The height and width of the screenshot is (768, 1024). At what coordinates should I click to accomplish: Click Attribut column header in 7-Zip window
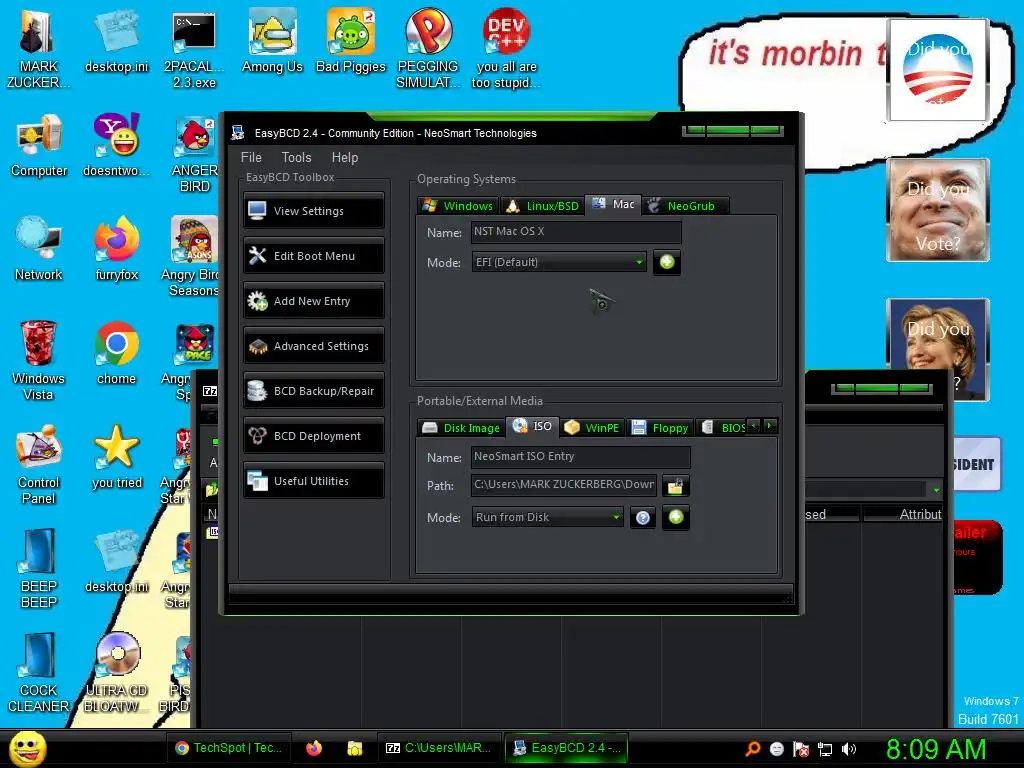[902, 515]
